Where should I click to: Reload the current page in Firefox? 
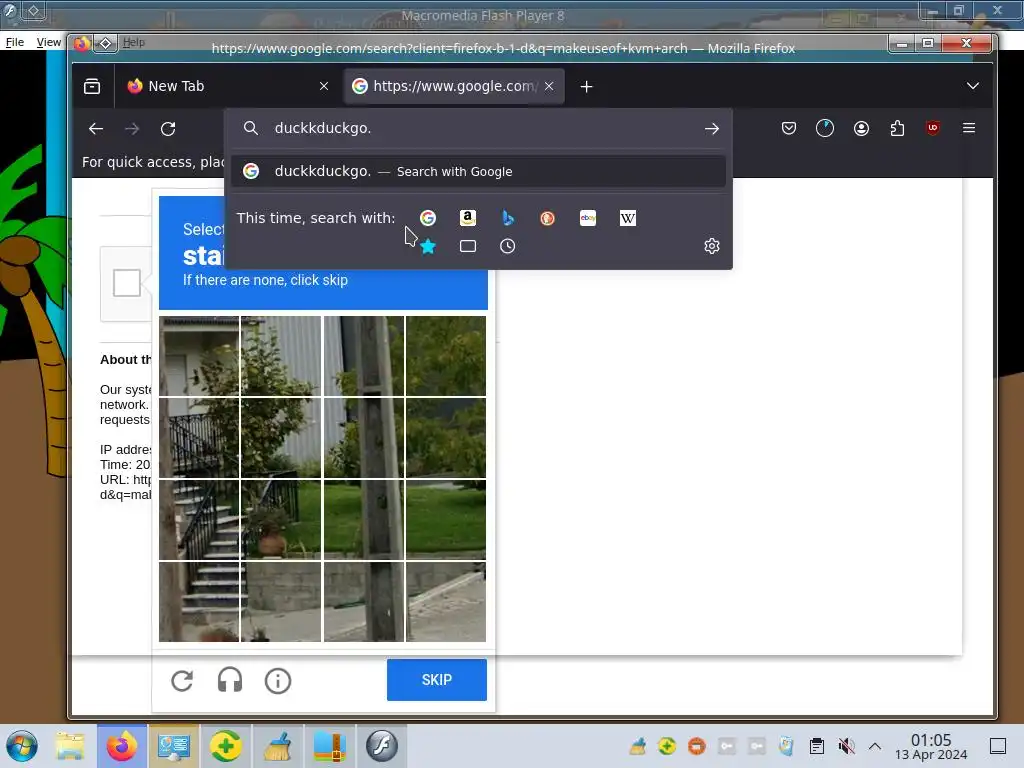point(168,129)
